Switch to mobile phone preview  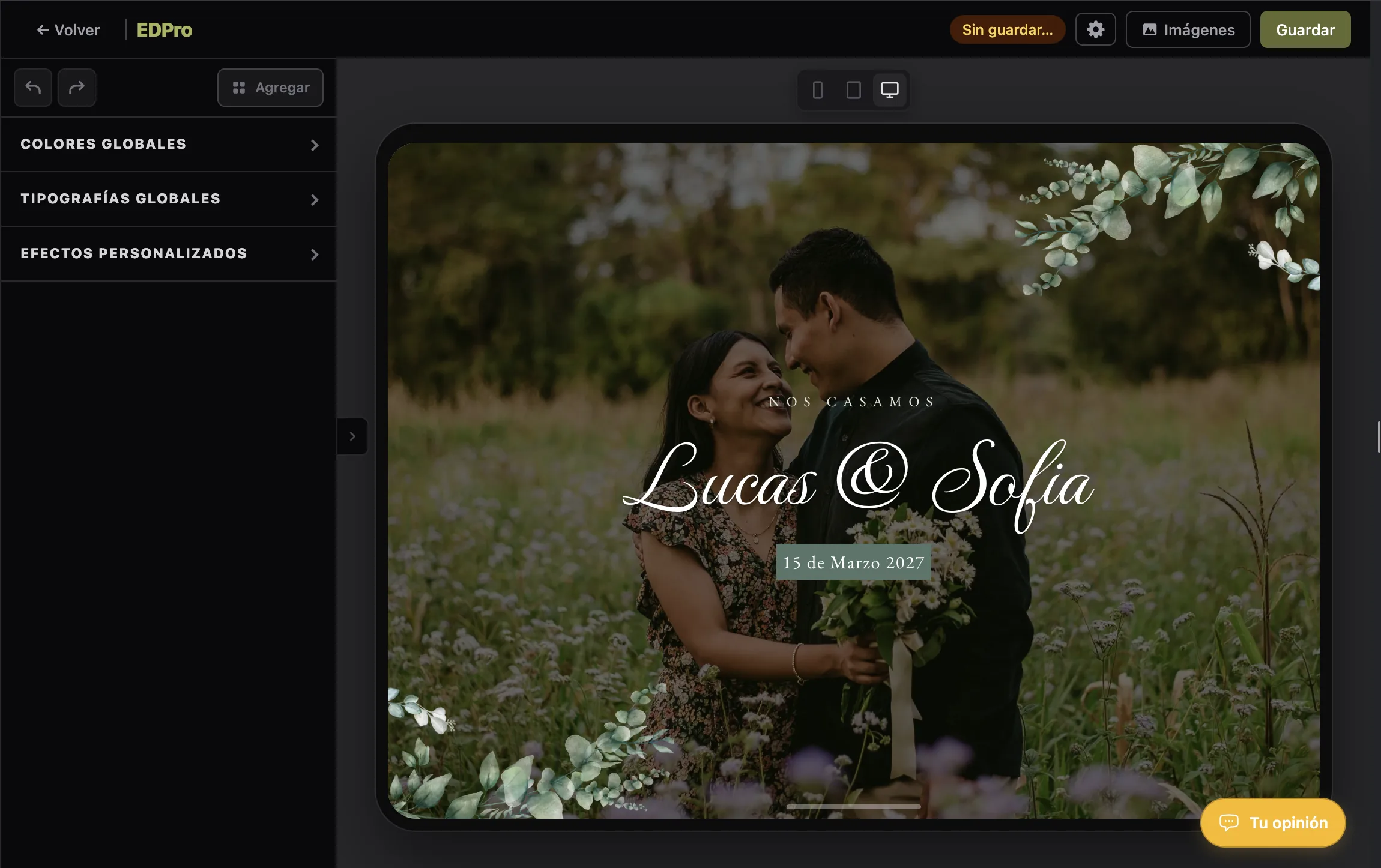(817, 90)
